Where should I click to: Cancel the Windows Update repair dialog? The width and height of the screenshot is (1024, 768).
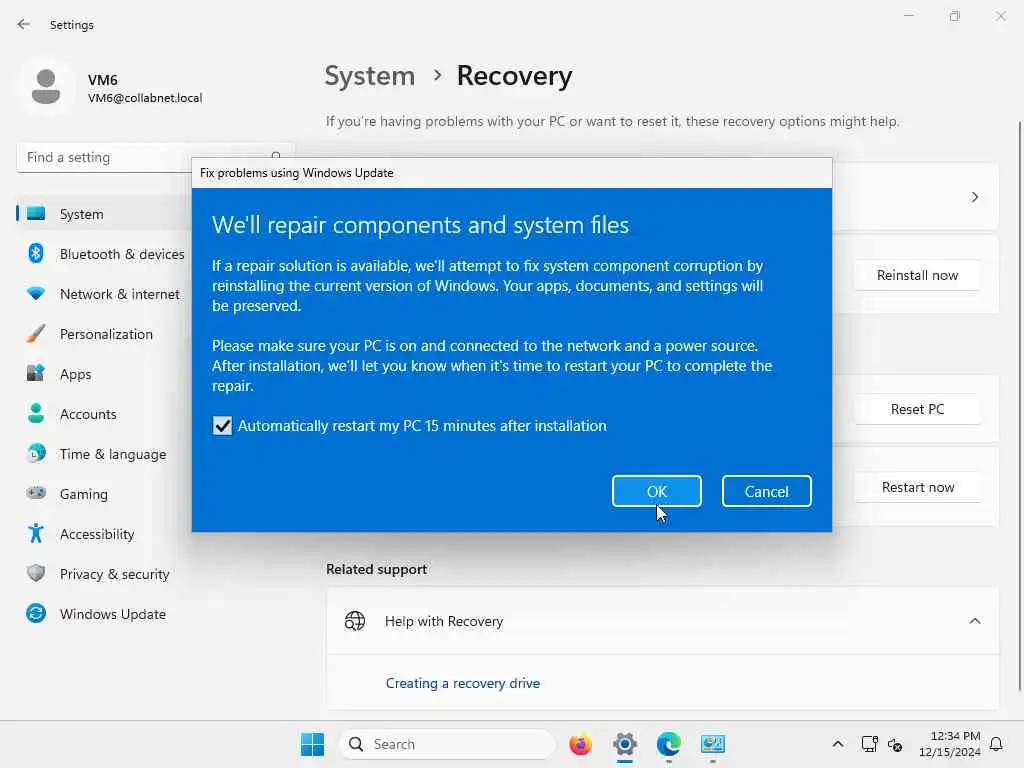766,491
